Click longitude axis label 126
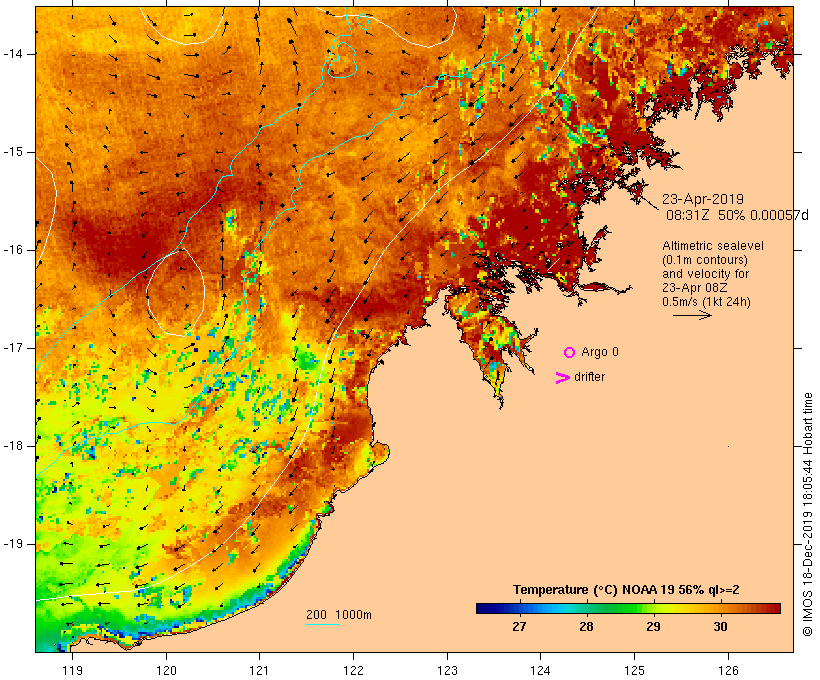Image resolution: width=820 pixels, height=680 pixels. click(x=728, y=671)
